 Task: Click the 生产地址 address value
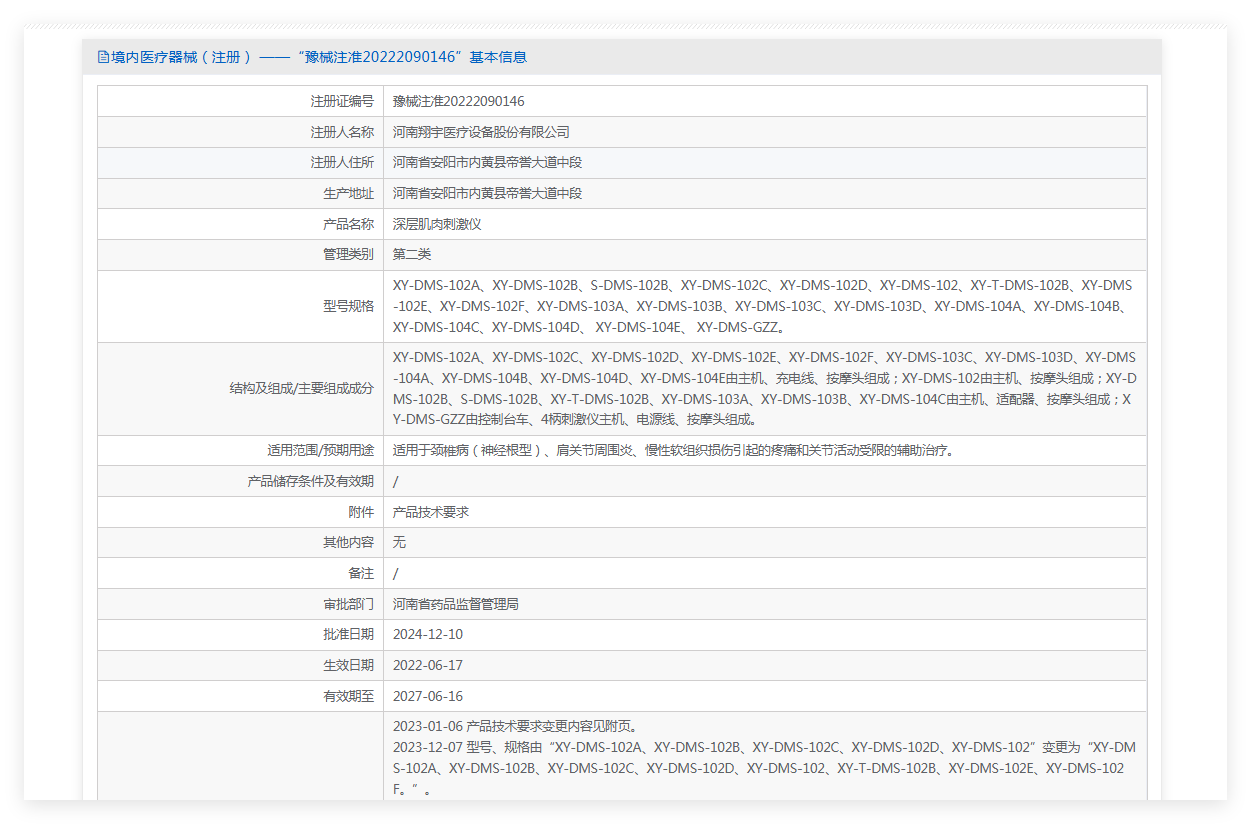pos(487,193)
